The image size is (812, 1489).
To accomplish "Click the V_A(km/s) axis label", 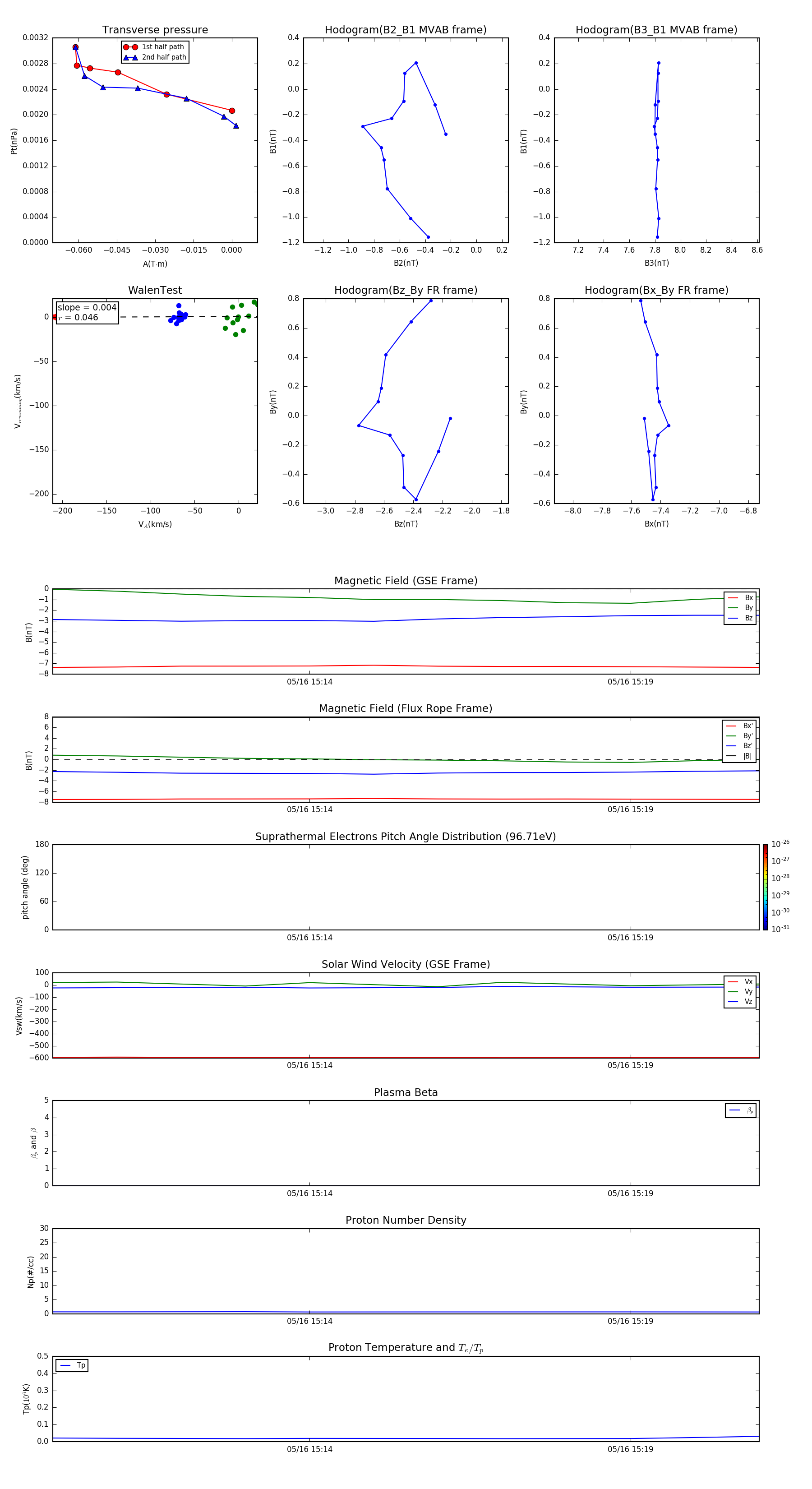I will [x=155, y=524].
